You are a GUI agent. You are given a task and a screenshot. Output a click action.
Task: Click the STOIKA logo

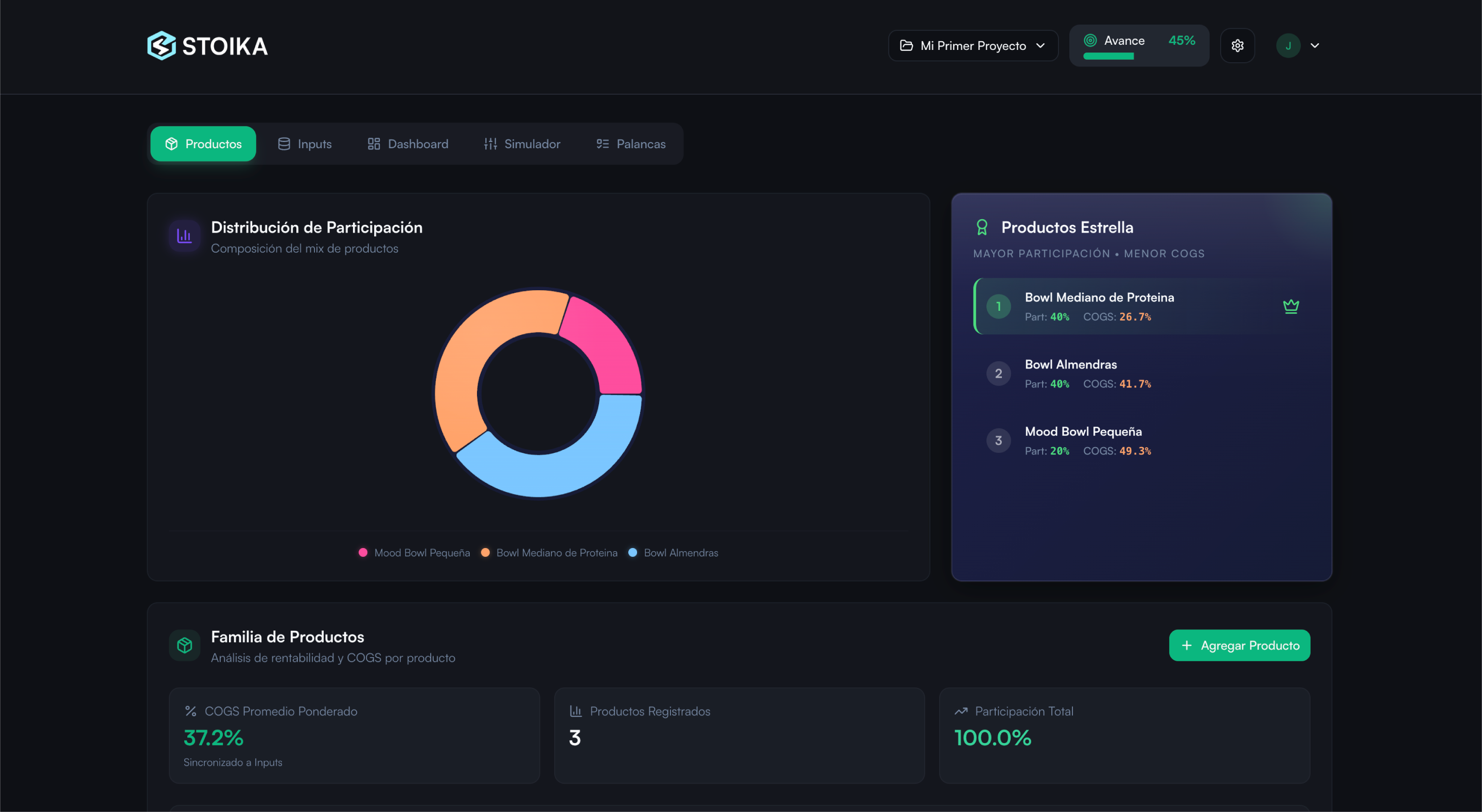click(207, 45)
